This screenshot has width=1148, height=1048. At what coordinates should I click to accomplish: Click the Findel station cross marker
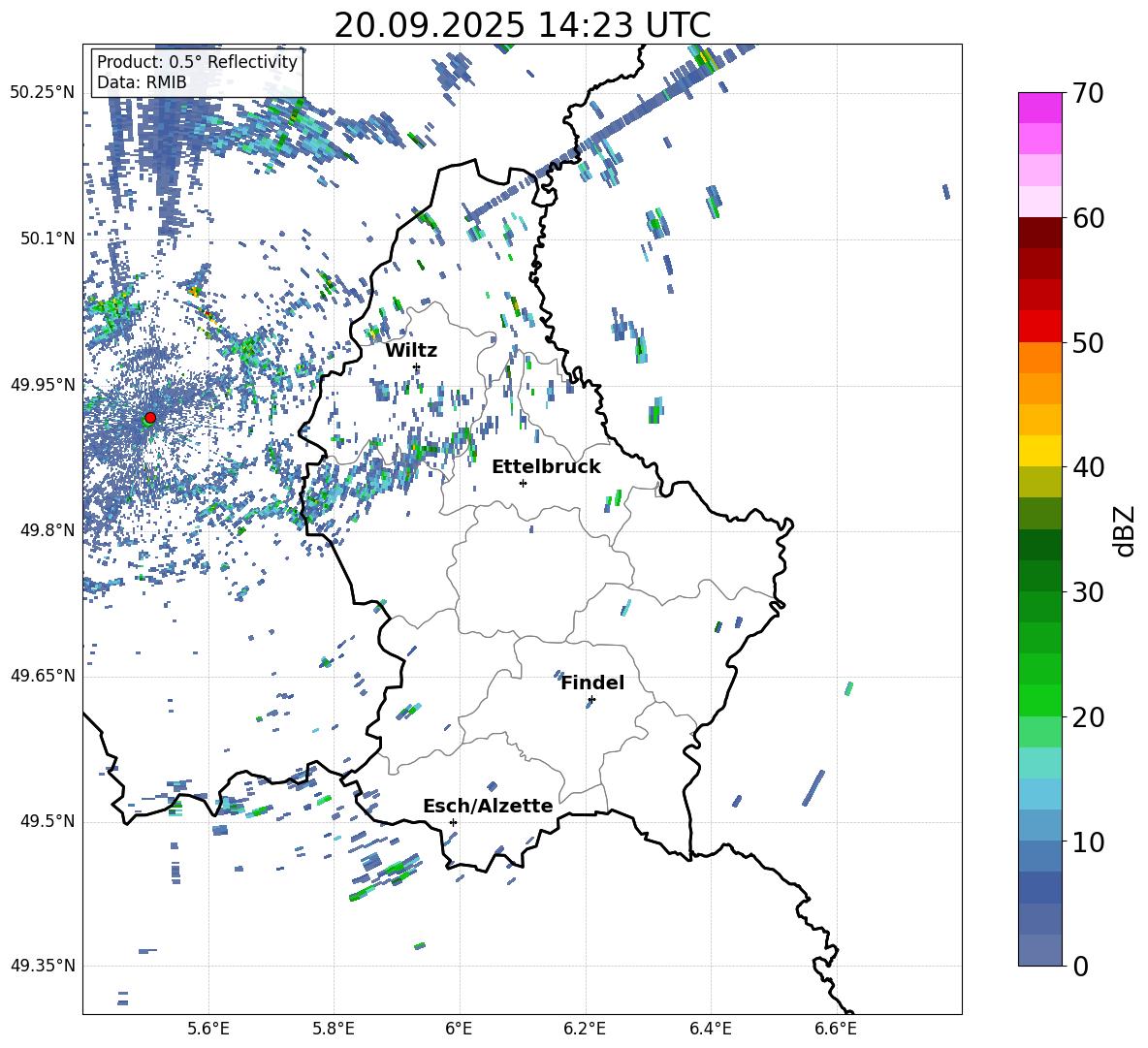tap(591, 700)
